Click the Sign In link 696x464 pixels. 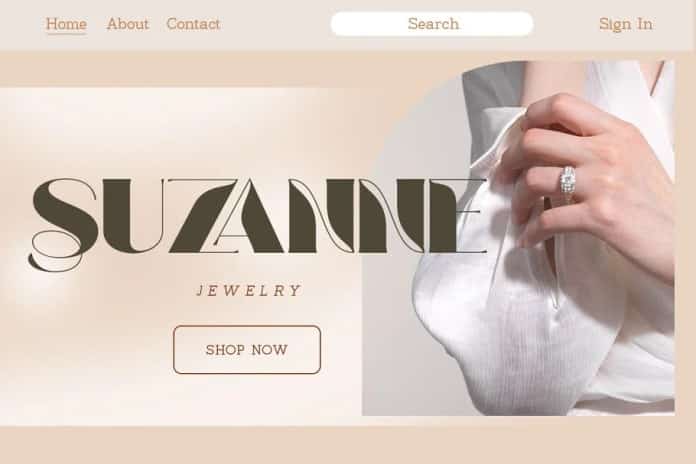pos(626,24)
